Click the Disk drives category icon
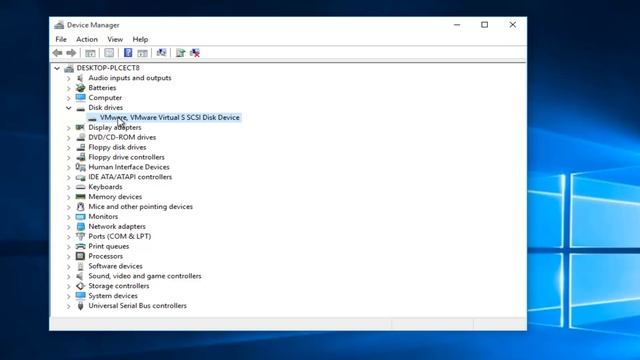Image resolution: width=640 pixels, height=360 pixels. (80, 108)
